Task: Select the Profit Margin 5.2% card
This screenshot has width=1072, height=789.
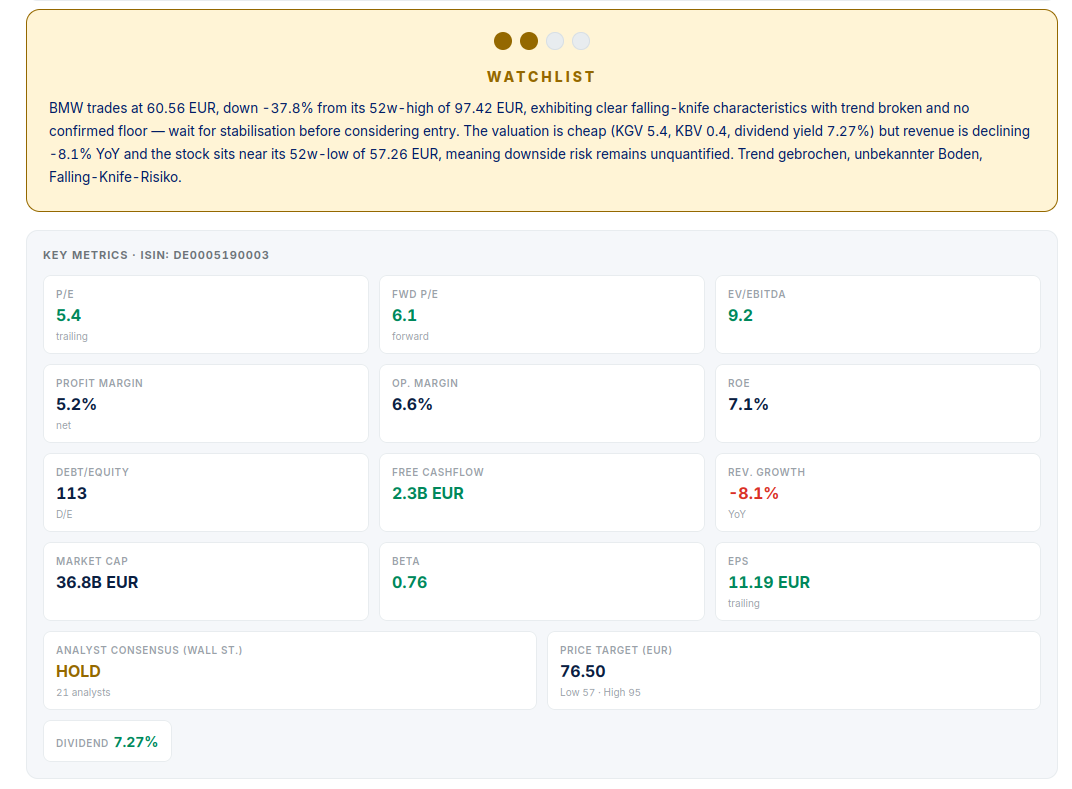Action: 206,403
